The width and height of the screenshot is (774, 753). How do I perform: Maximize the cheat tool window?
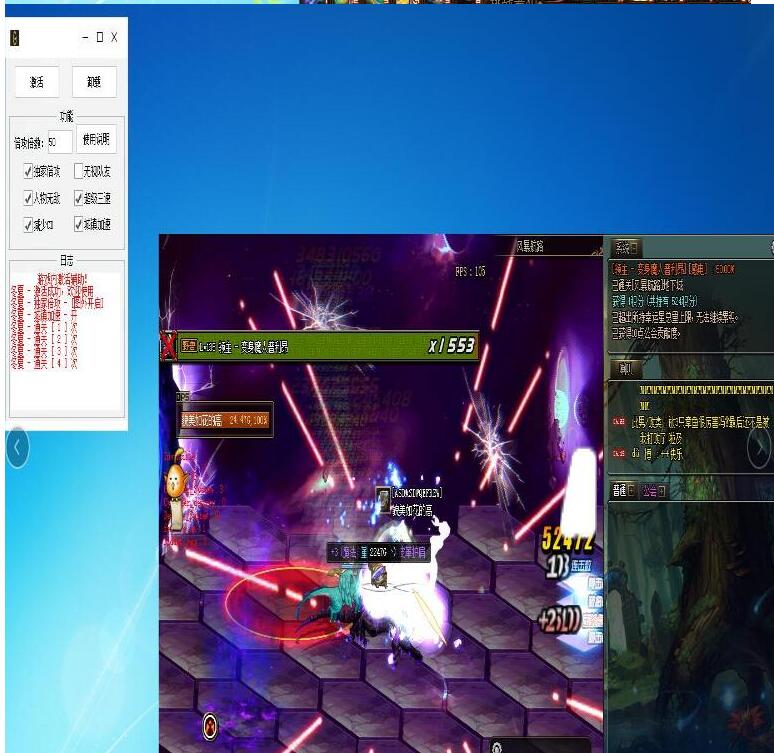click(100, 37)
